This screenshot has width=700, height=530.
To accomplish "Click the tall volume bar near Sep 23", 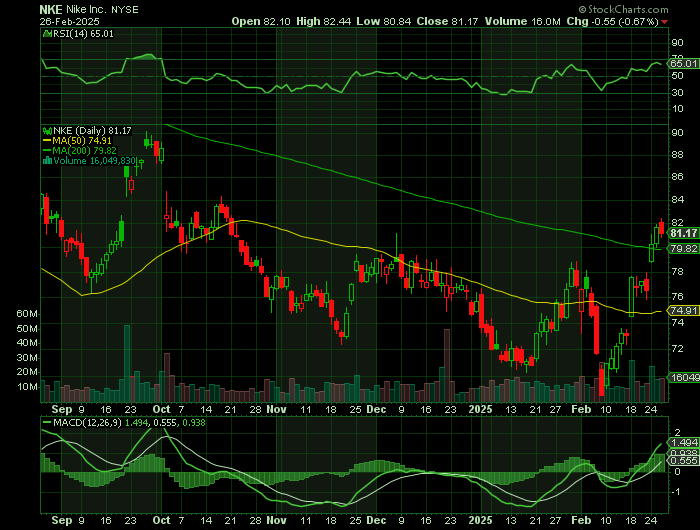I will 127,363.
